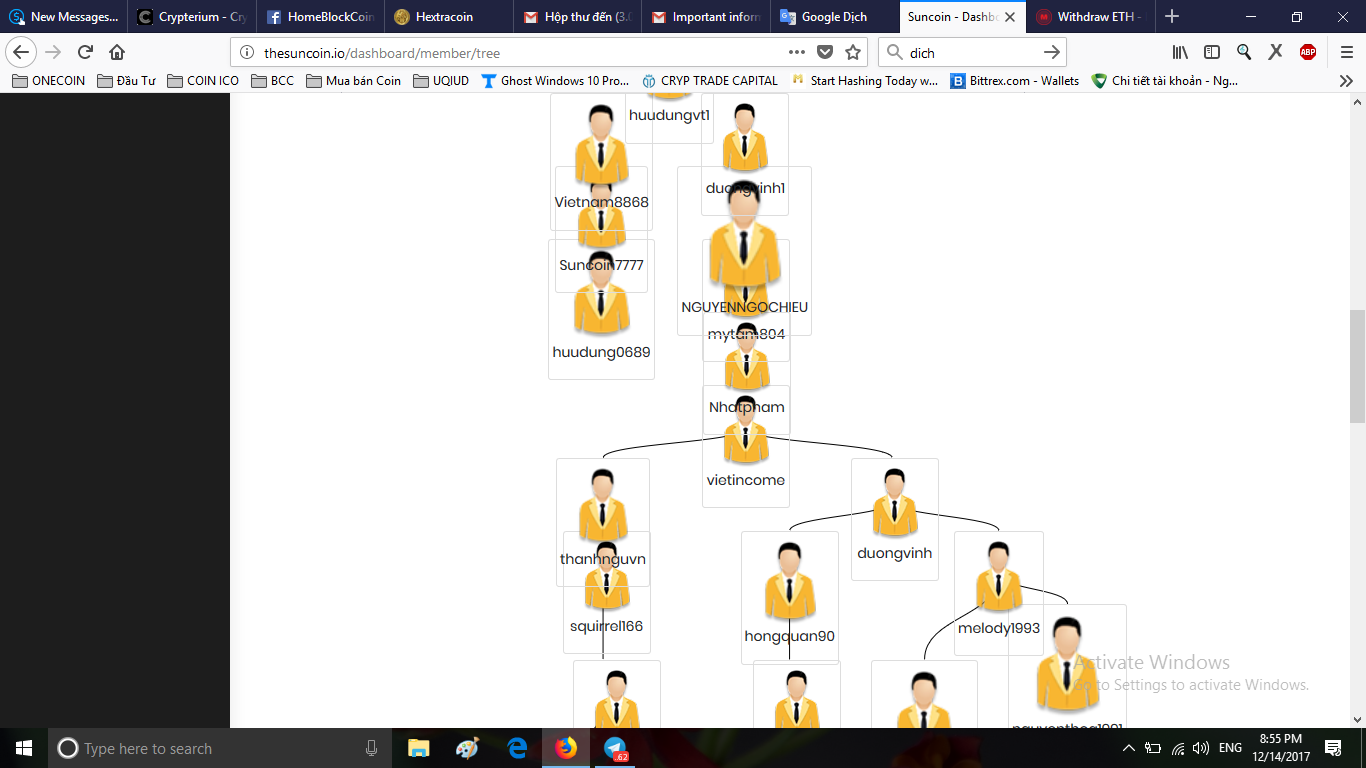The width and height of the screenshot is (1366, 768).
Task: Open the Bittrex.com - Wallets bookmark
Action: pos(1015,81)
